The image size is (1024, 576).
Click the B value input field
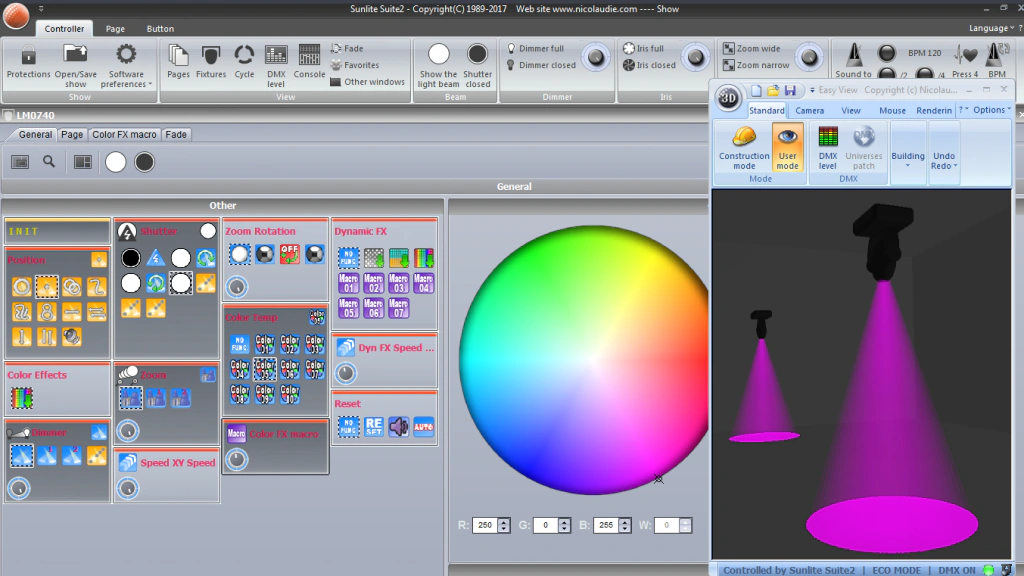[606, 525]
